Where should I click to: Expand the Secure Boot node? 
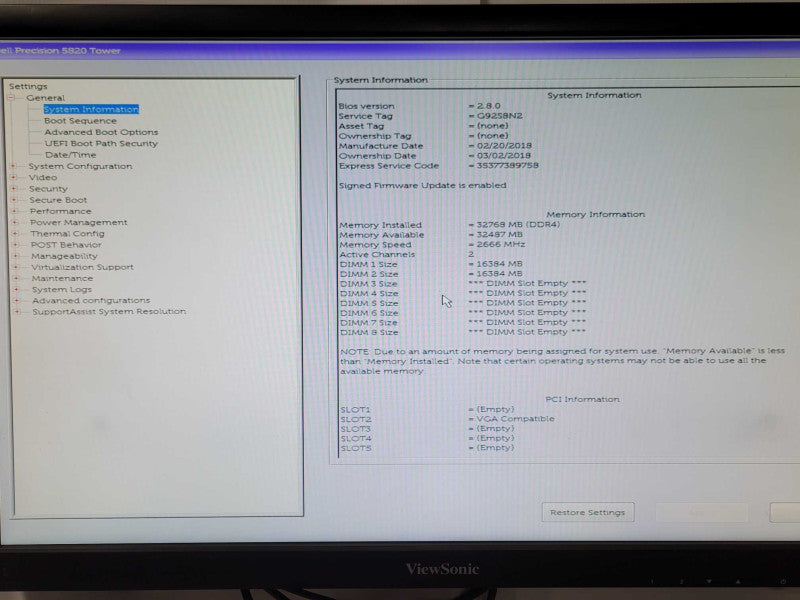tap(14, 199)
